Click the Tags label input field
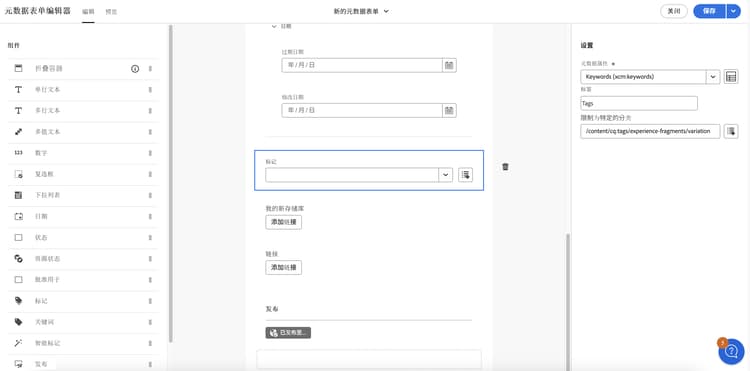The width and height of the screenshot is (750, 371). [x=639, y=103]
